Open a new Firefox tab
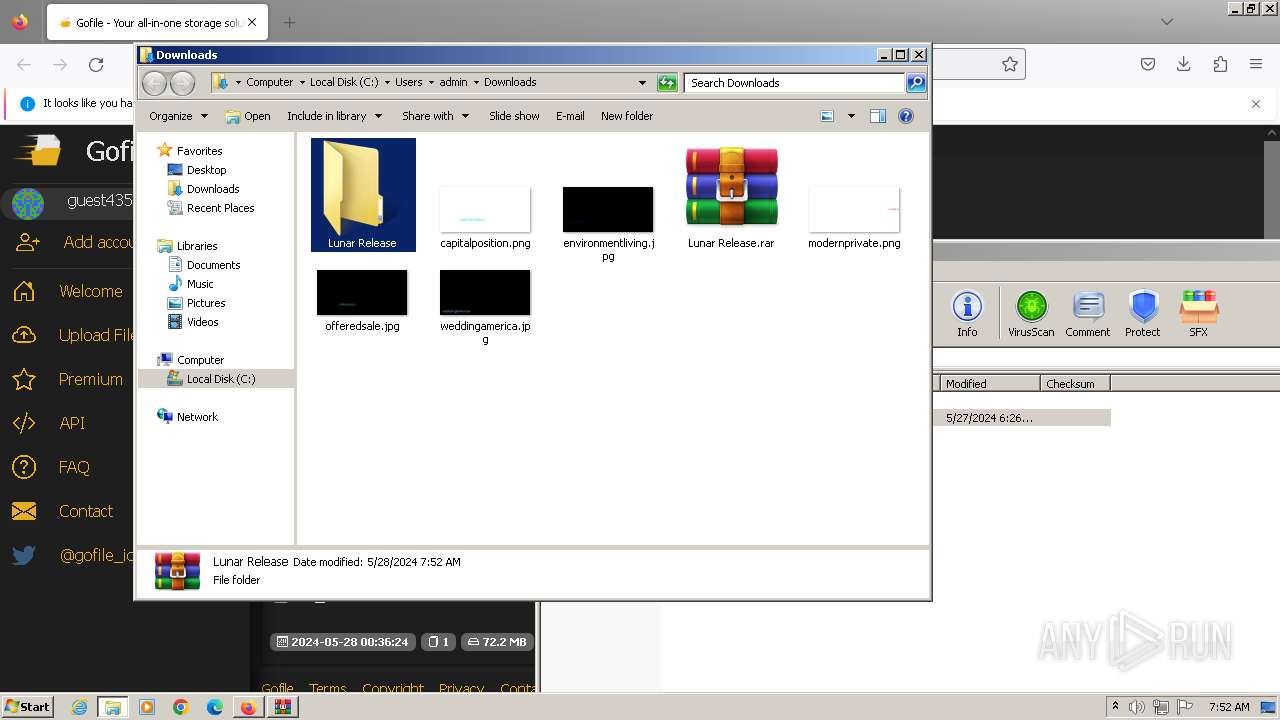This screenshot has height=720, width=1280. tap(289, 22)
